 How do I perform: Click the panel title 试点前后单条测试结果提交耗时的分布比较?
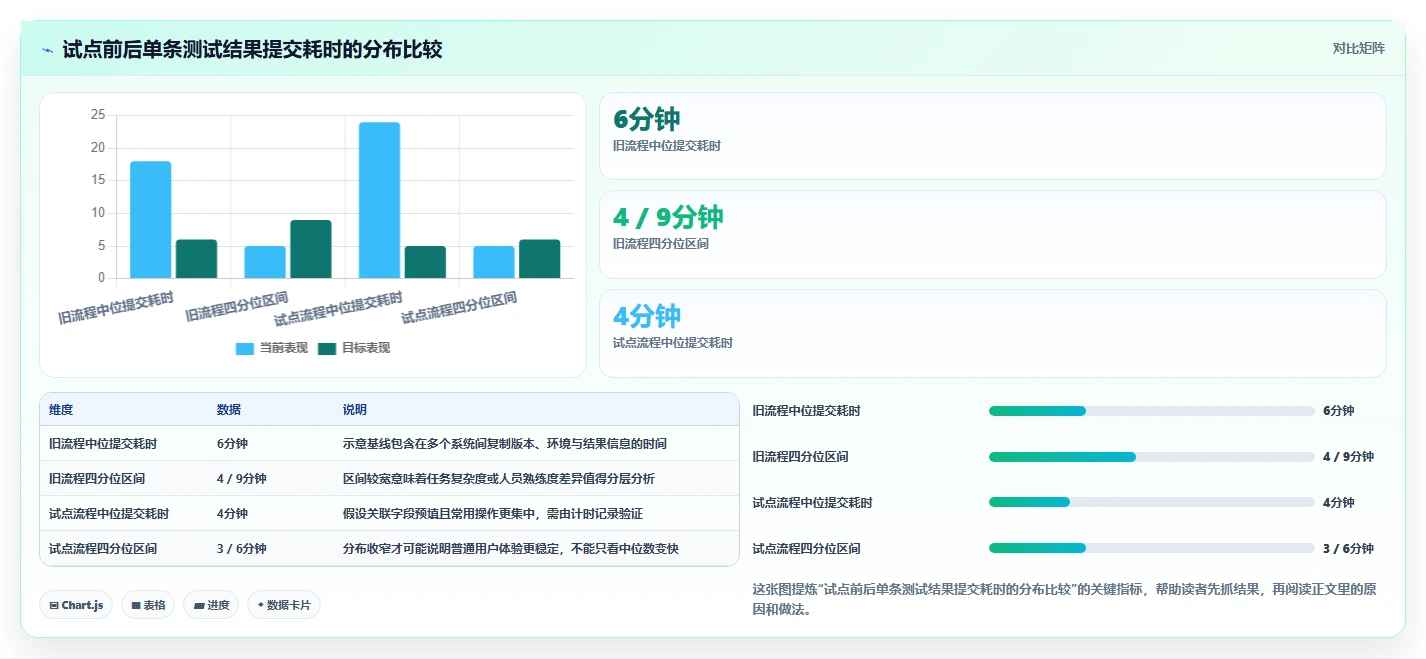(x=252, y=50)
